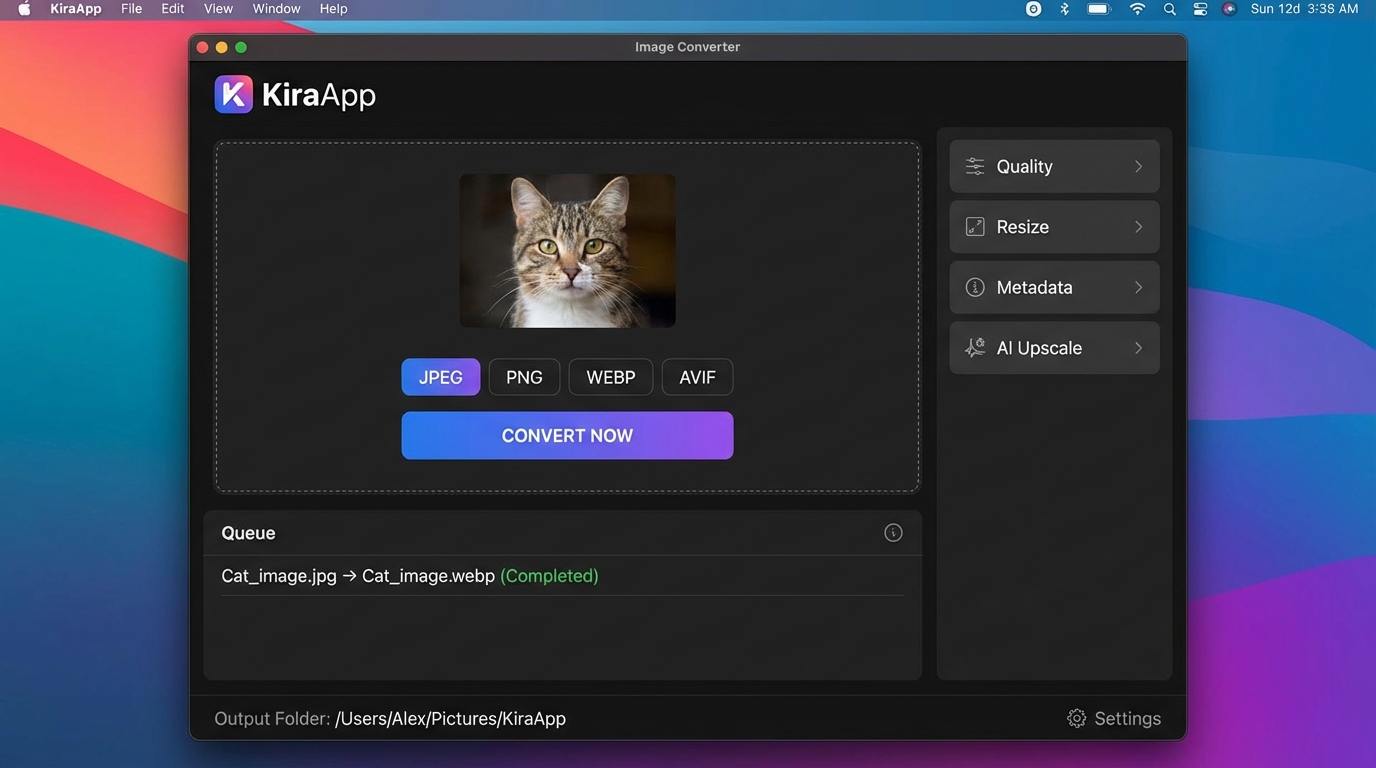Choose WEBP as output format
Screen dimensions: 1376x768
tap(610, 377)
